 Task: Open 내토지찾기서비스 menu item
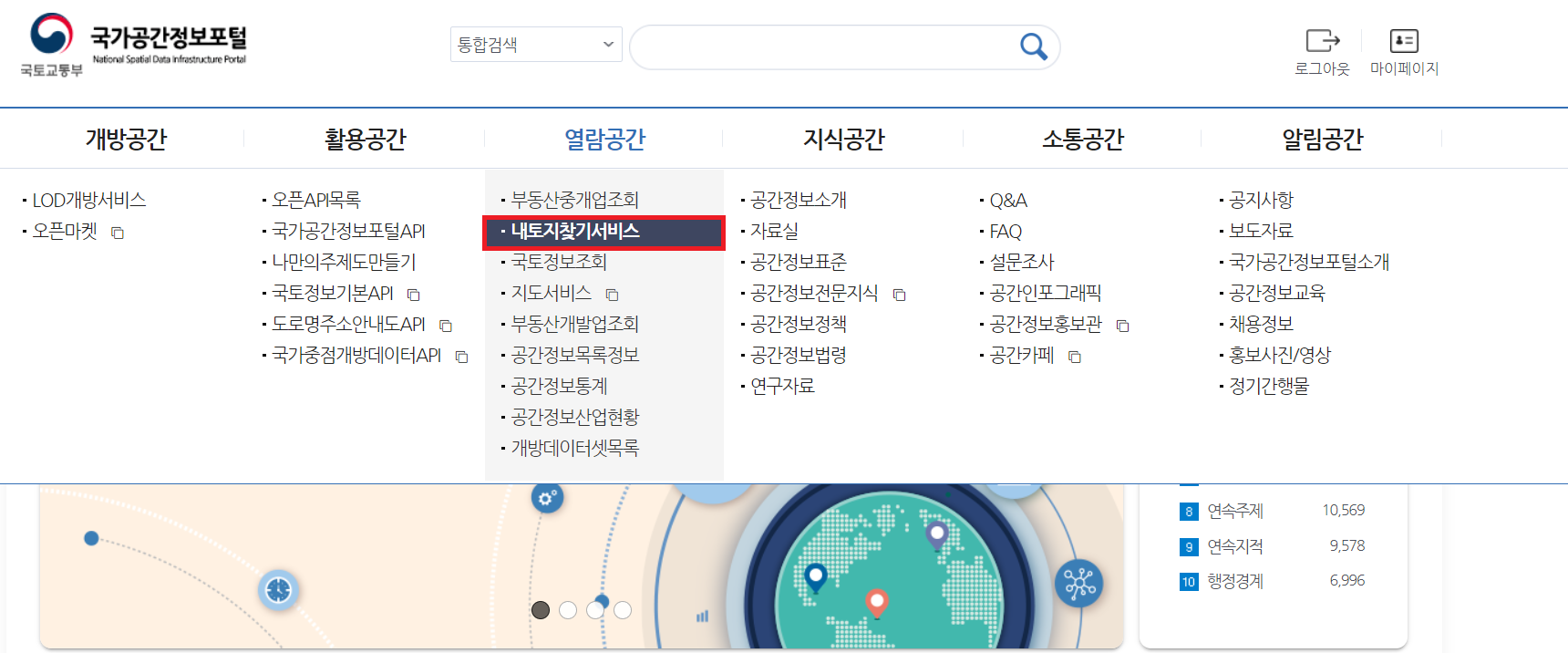[603, 232]
